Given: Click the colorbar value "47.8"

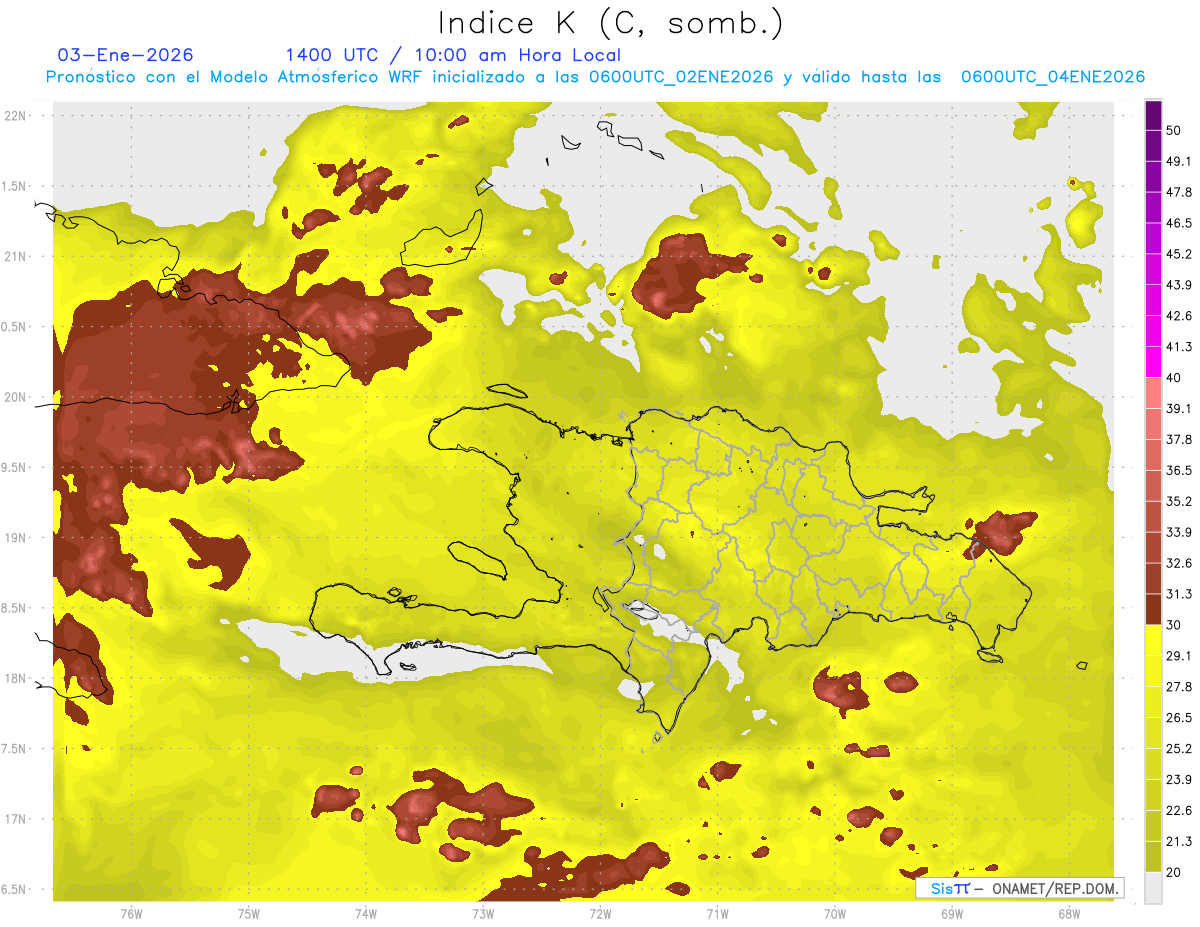Looking at the screenshot, I should click(1179, 192).
